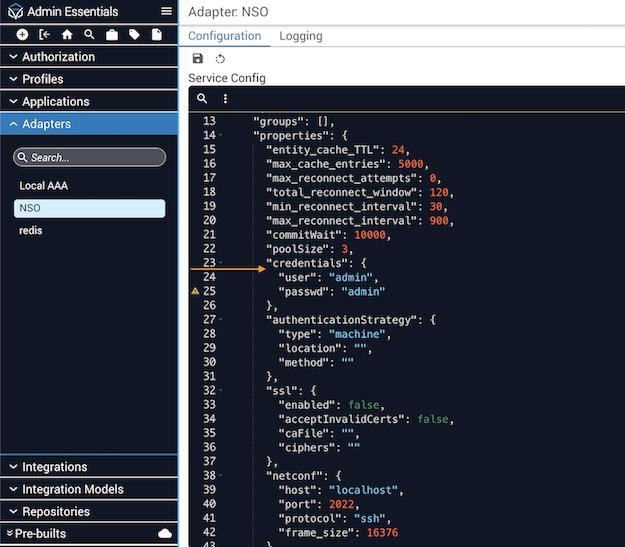Open search inside the JSON editor
The width and height of the screenshot is (625, 547).
[x=202, y=99]
